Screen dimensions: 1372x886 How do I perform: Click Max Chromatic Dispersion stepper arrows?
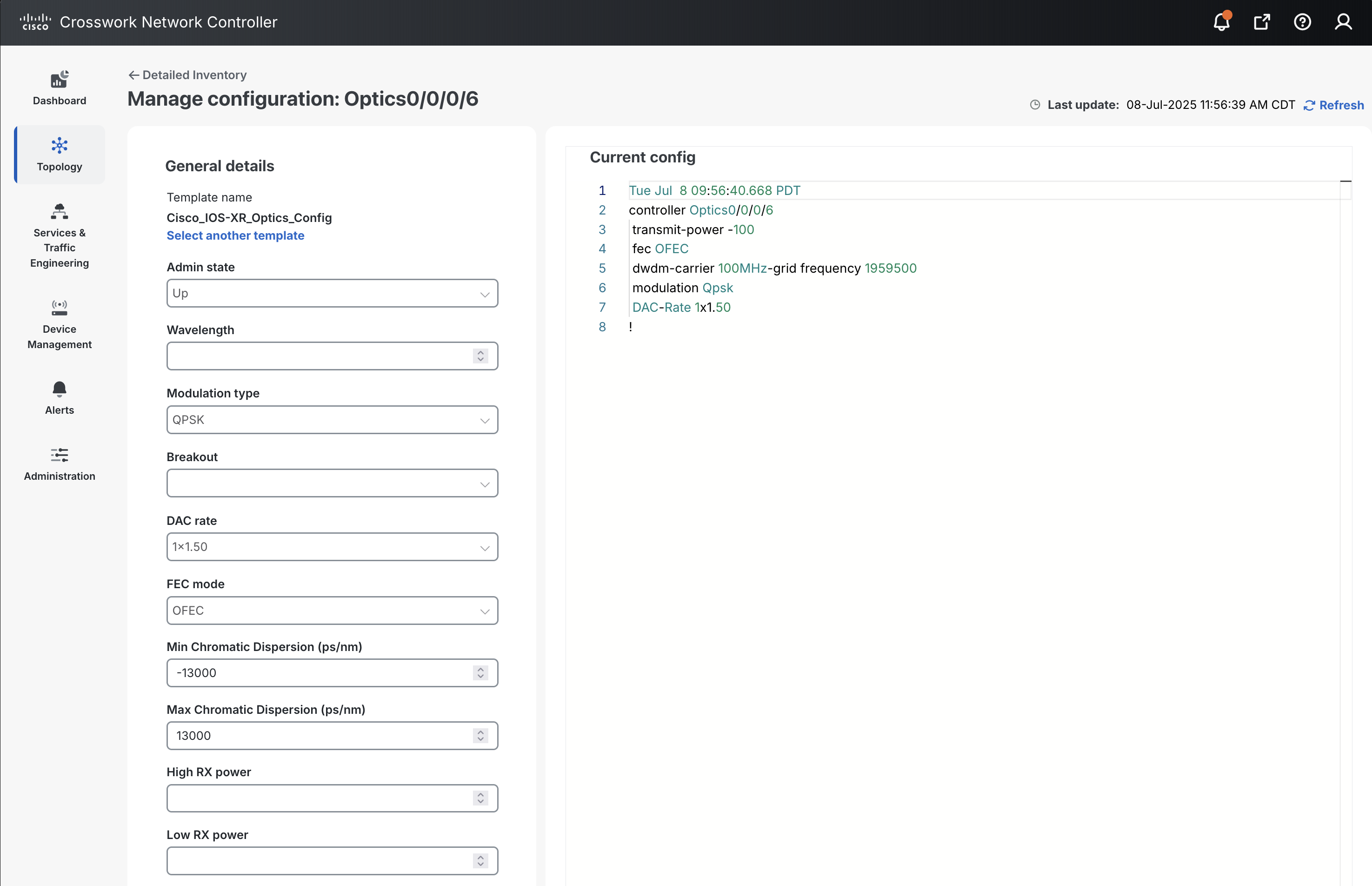click(481, 735)
